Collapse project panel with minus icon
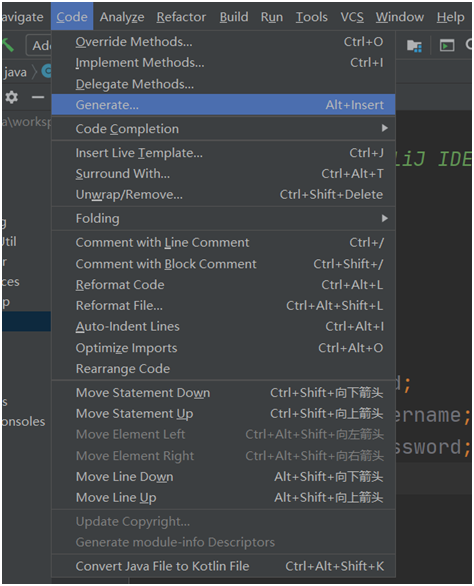 38,98
